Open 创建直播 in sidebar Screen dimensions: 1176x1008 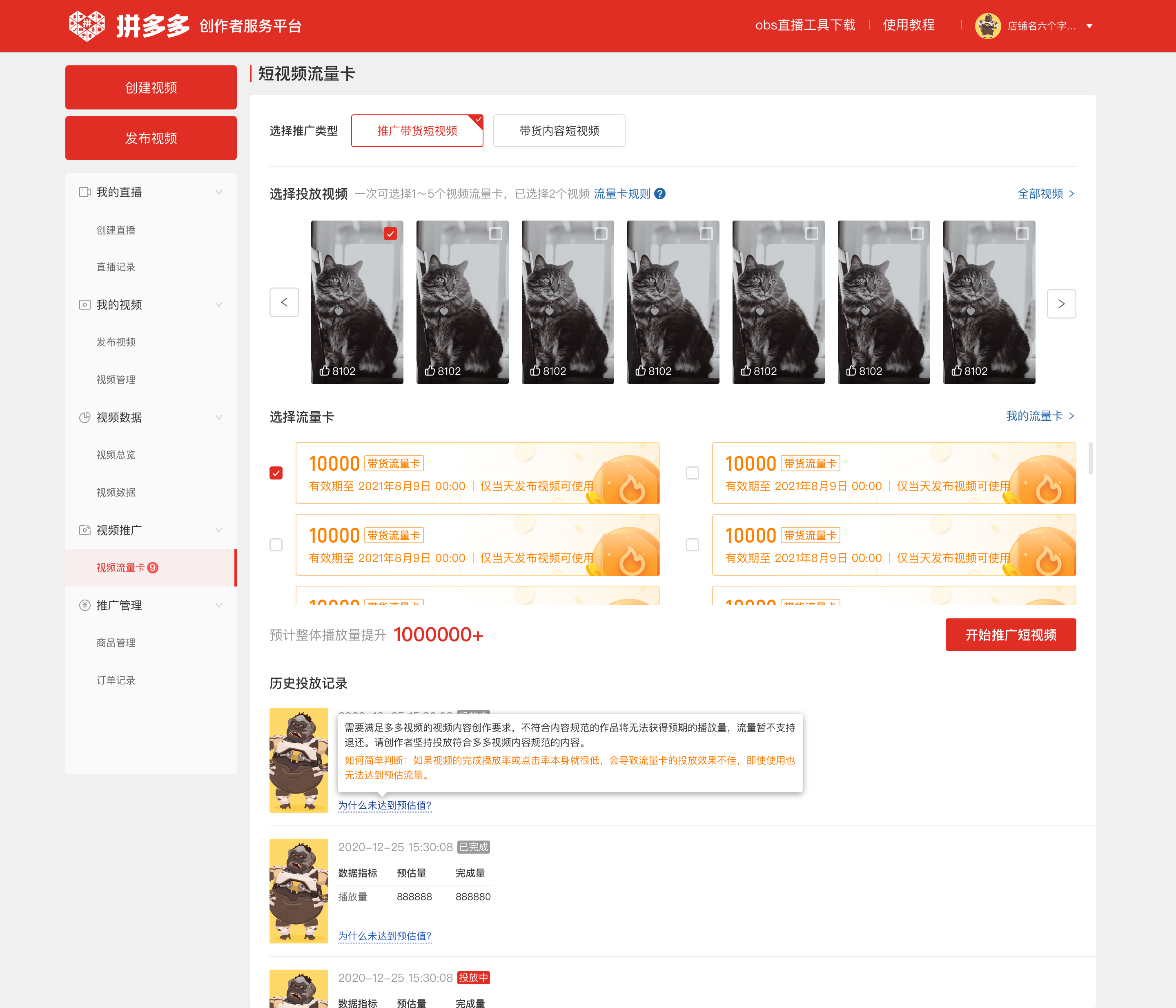(x=116, y=230)
